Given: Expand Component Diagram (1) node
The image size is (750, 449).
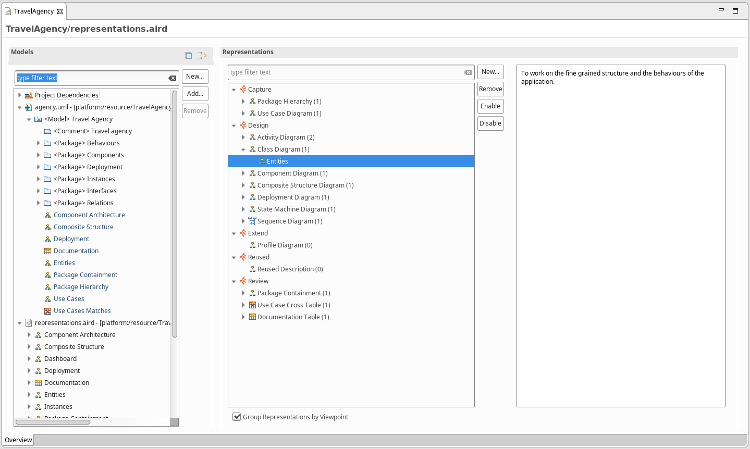Looking at the screenshot, I should (x=243, y=173).
